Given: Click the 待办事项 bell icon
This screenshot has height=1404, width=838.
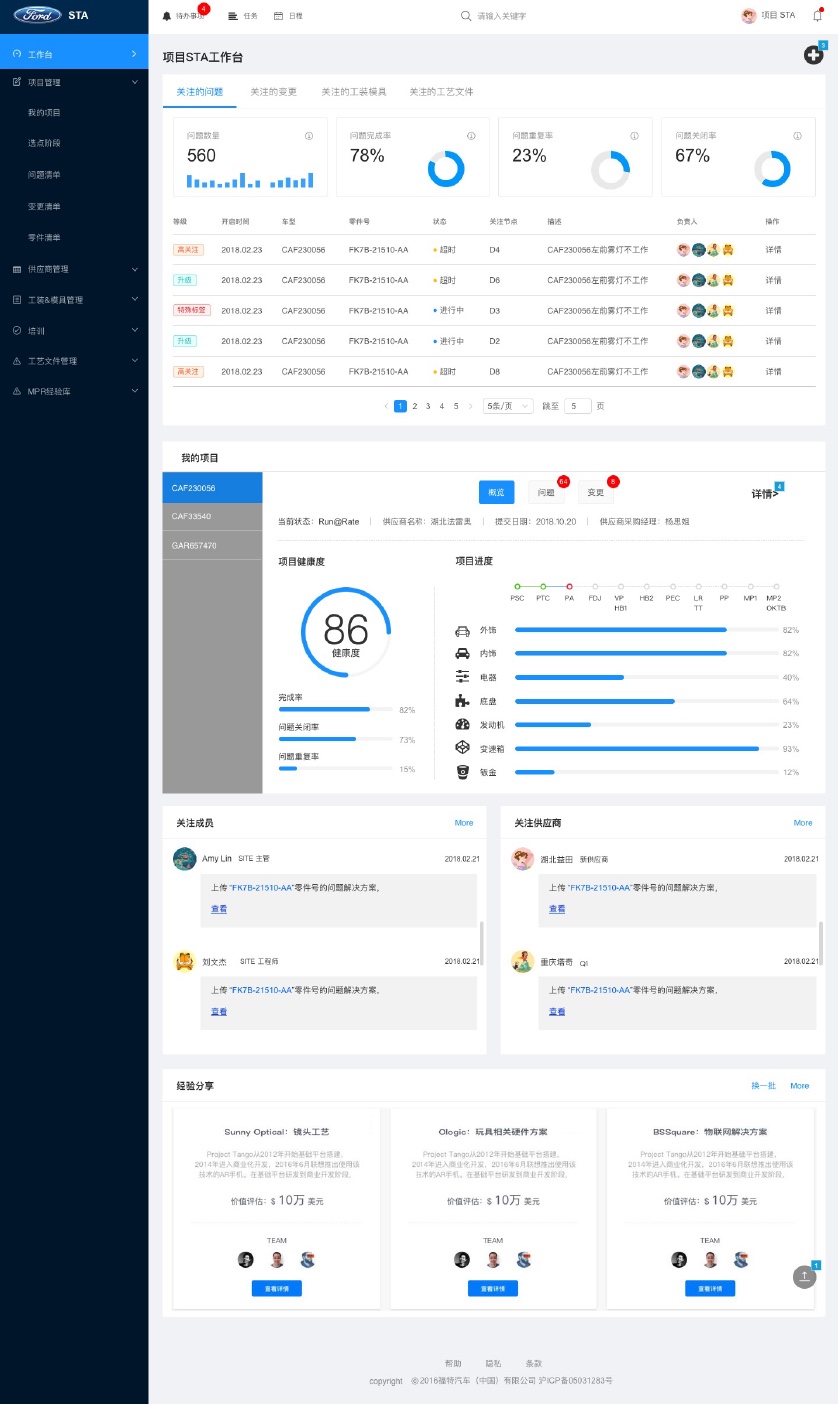Looking at the screenshot, I should [x=167, y=16].
